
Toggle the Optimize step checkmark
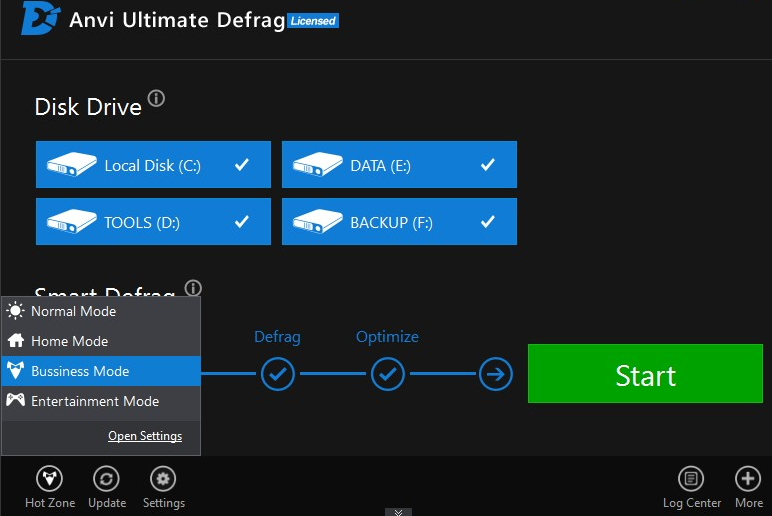coord(387,375)
